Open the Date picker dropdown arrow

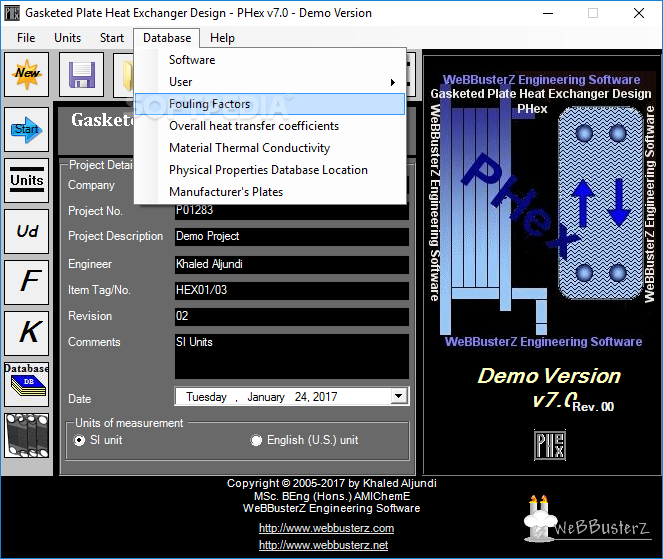398,396
